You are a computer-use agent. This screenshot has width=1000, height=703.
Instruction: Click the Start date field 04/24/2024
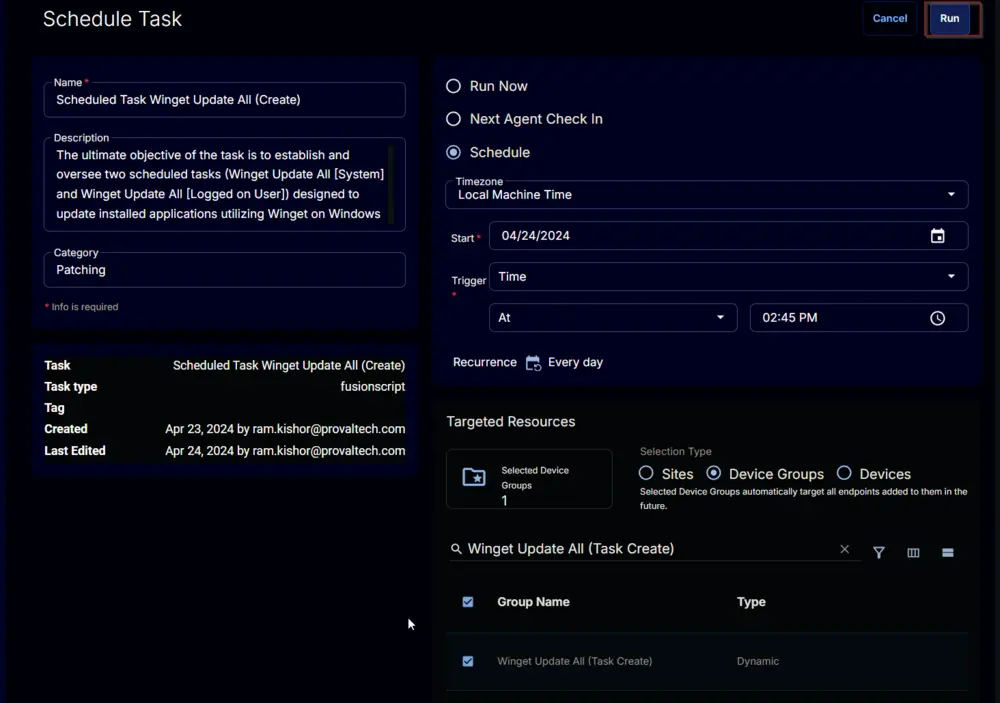pos(728,236)
